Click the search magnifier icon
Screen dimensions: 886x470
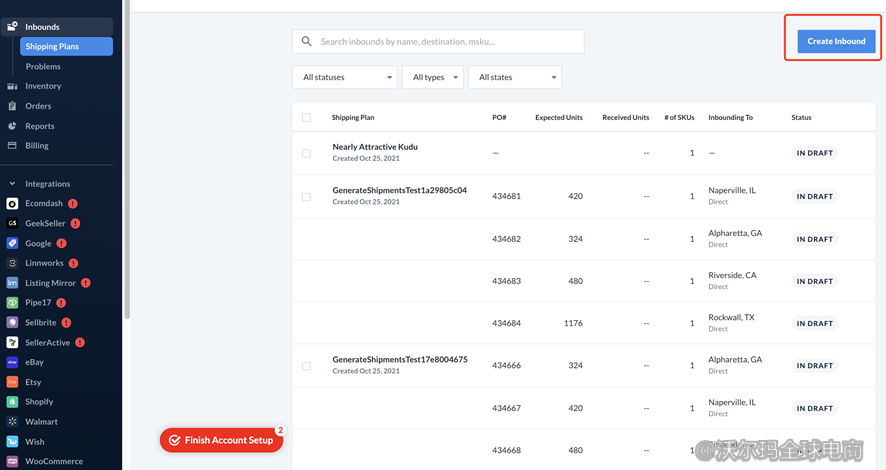[x=306, y=42]
